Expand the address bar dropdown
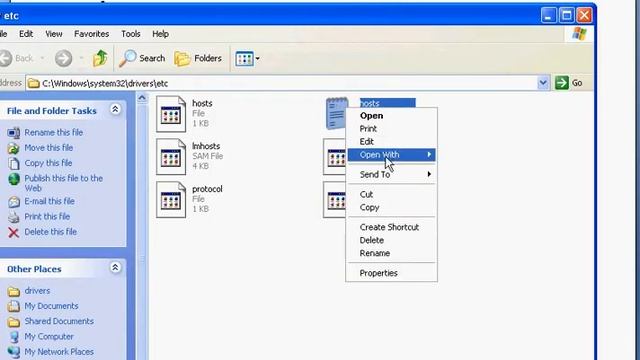Image resolution: width=640 pixels, height=360 pixels. [x=543, y=83]
